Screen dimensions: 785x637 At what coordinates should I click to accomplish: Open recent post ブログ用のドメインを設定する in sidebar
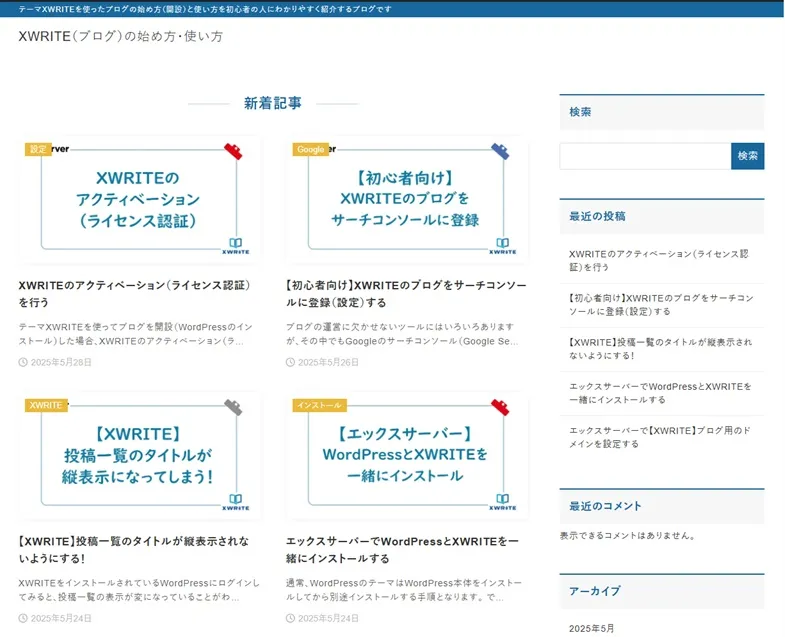tap(660, 437)
